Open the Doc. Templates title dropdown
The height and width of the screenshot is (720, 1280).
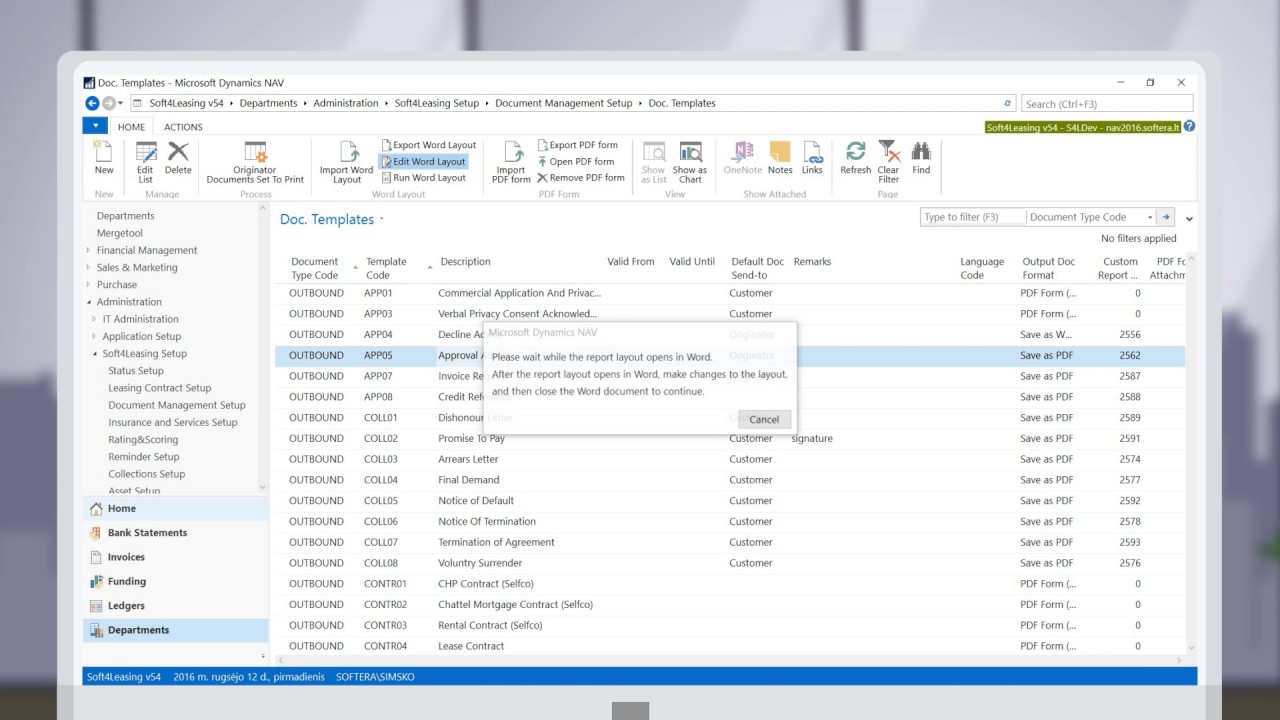[x=382, y=220]
